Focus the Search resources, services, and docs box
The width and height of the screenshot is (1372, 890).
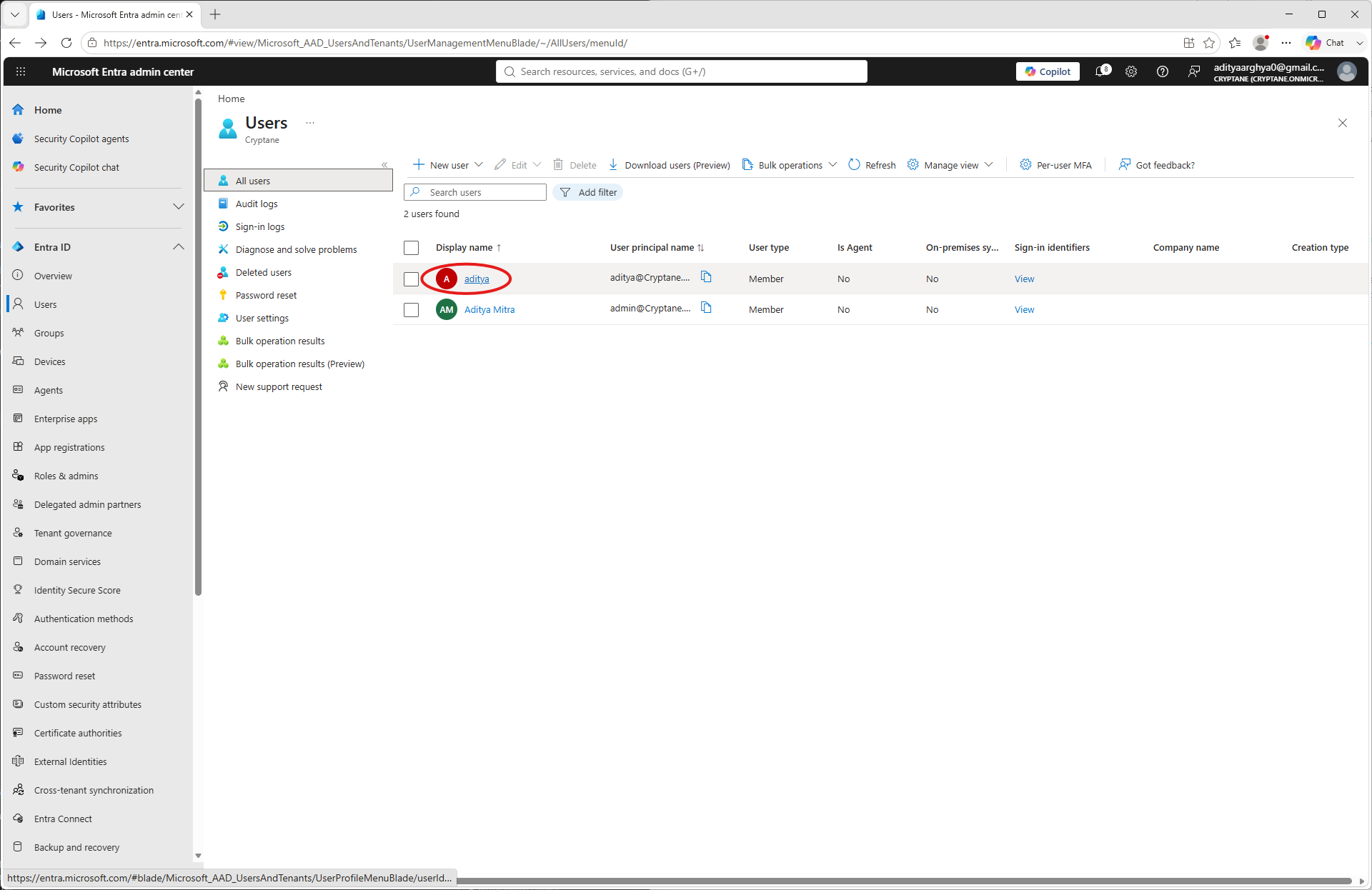pos(682,71)
